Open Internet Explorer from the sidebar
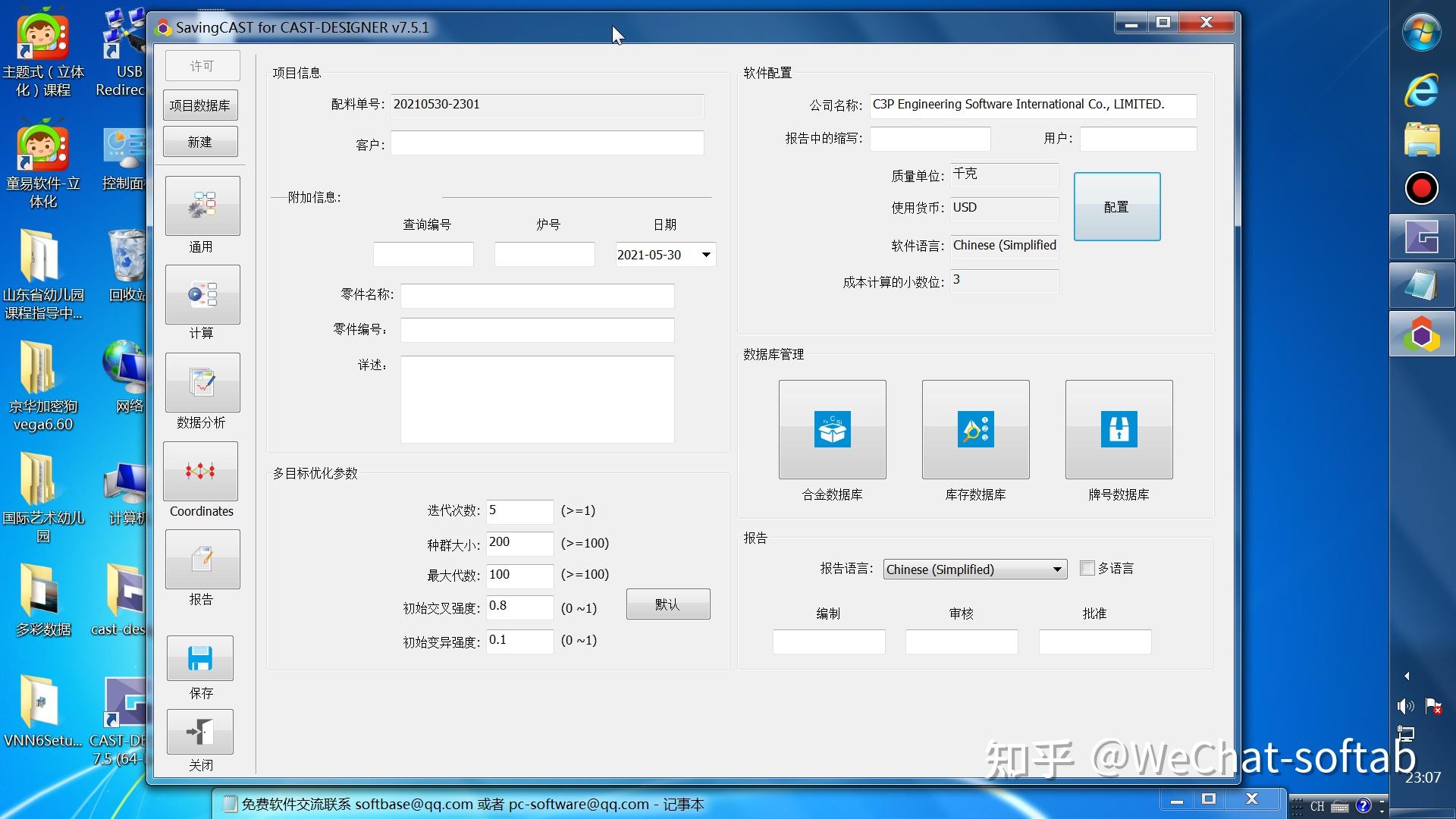Image resolution: width=1456 pixels, height=819 pixels. click(1421, 89)
